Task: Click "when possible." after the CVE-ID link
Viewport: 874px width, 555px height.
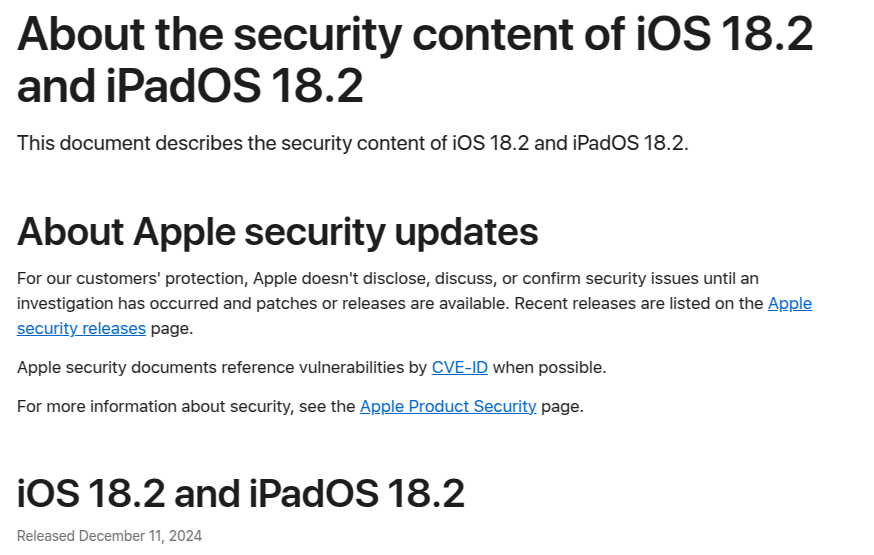Action: point(549,367)
